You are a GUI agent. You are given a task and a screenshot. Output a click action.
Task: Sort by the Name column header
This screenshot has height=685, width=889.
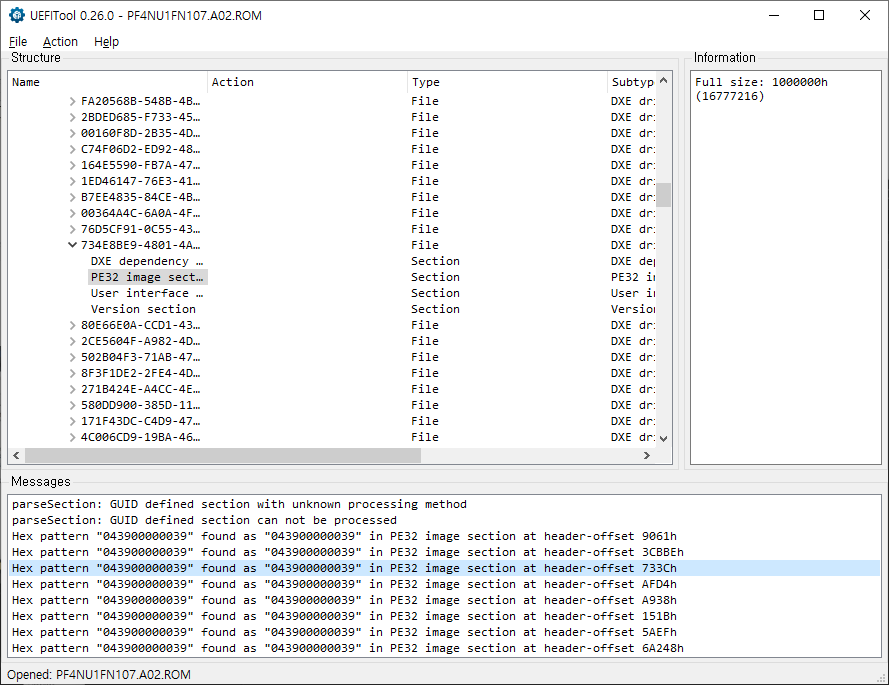pyautogui.click(x=107, y=82)
